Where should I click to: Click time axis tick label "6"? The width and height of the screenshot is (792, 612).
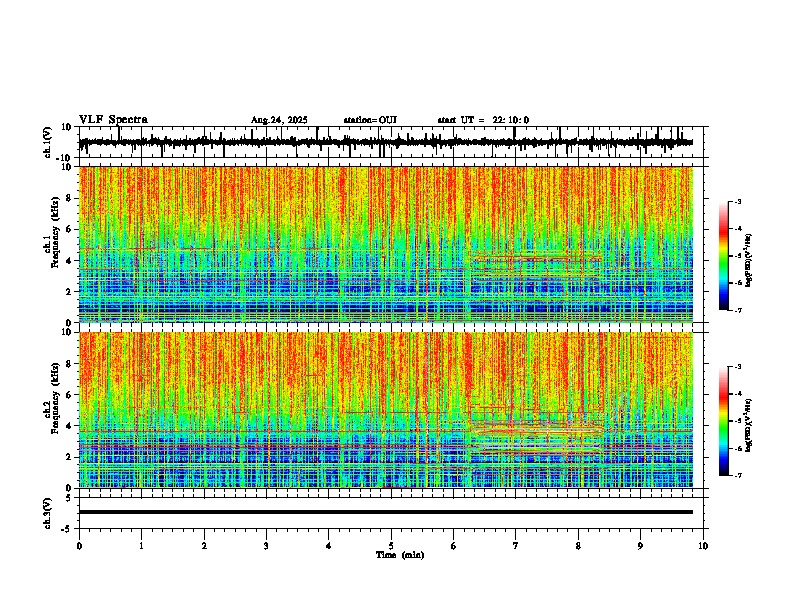click(453, 546)
